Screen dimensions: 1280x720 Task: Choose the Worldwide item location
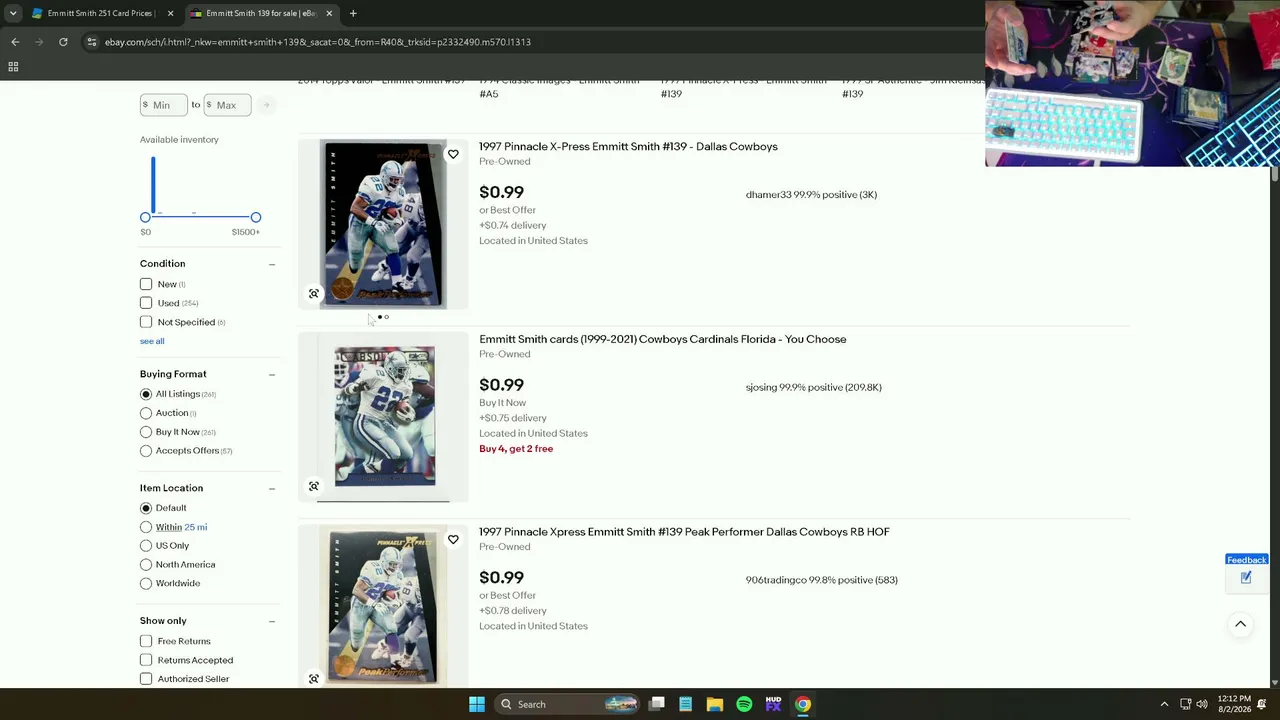coord(146,584)
